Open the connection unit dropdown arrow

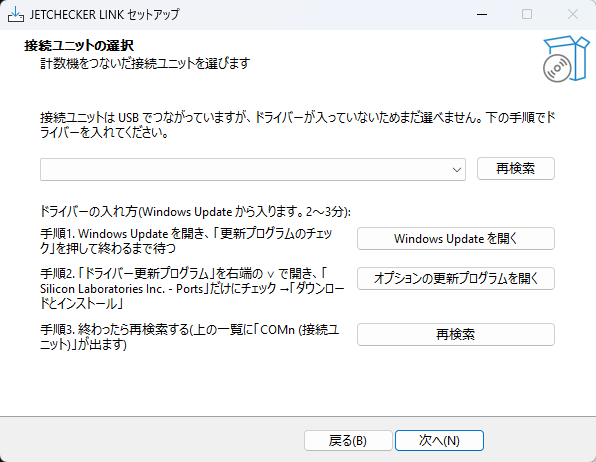coord(457,170)
